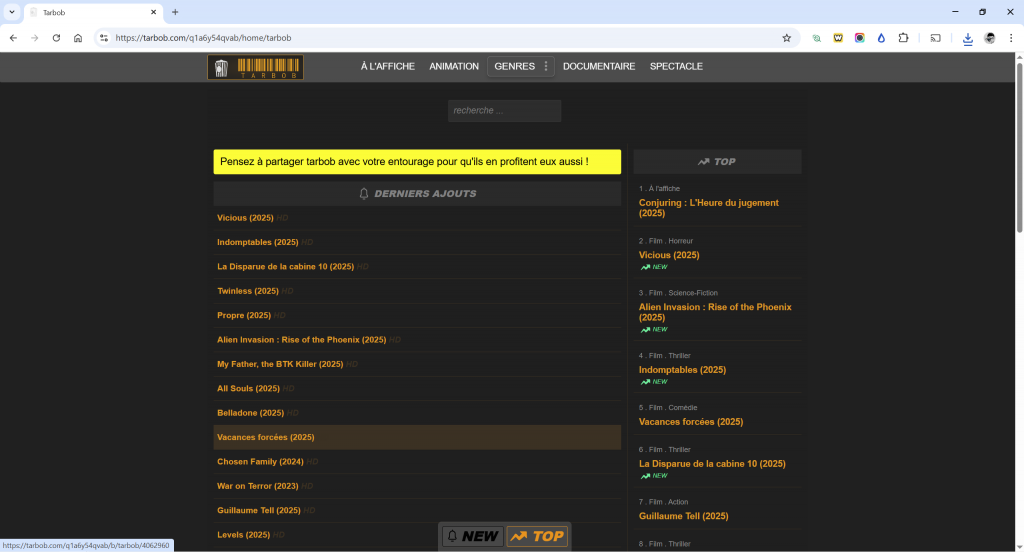Reload the page using the refresh icon
Screen dimensions: 1024x552
click(56, 38)
